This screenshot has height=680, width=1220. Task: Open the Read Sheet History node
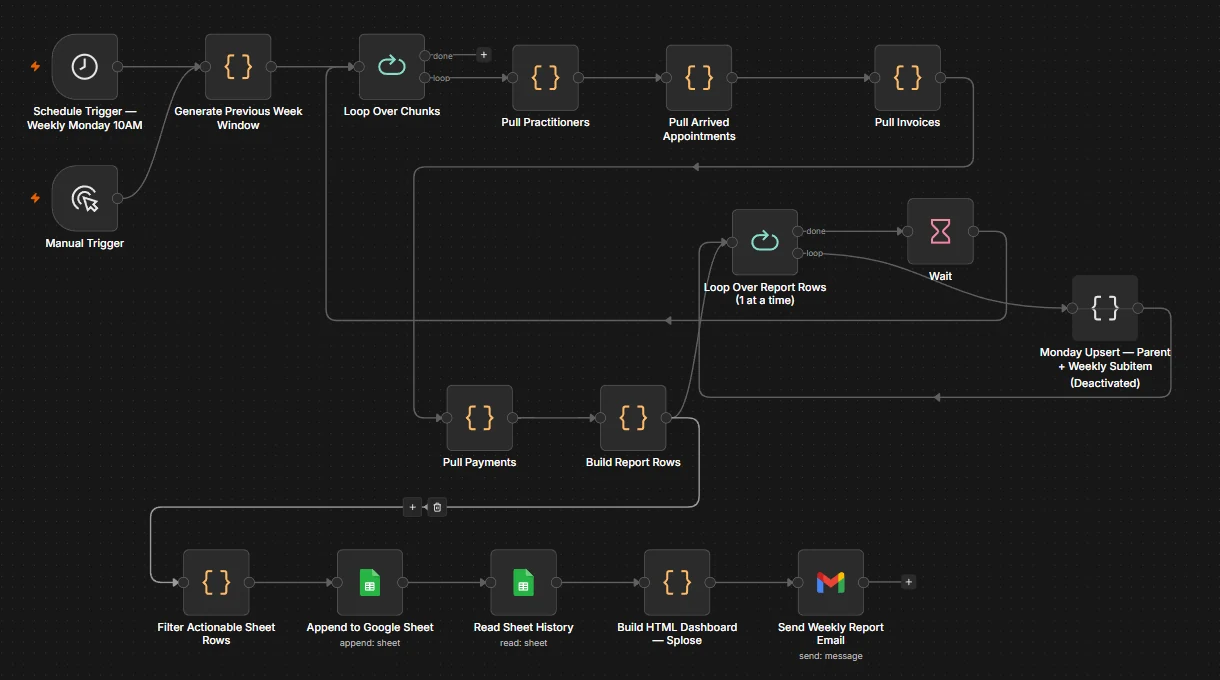tap(523, 582)
